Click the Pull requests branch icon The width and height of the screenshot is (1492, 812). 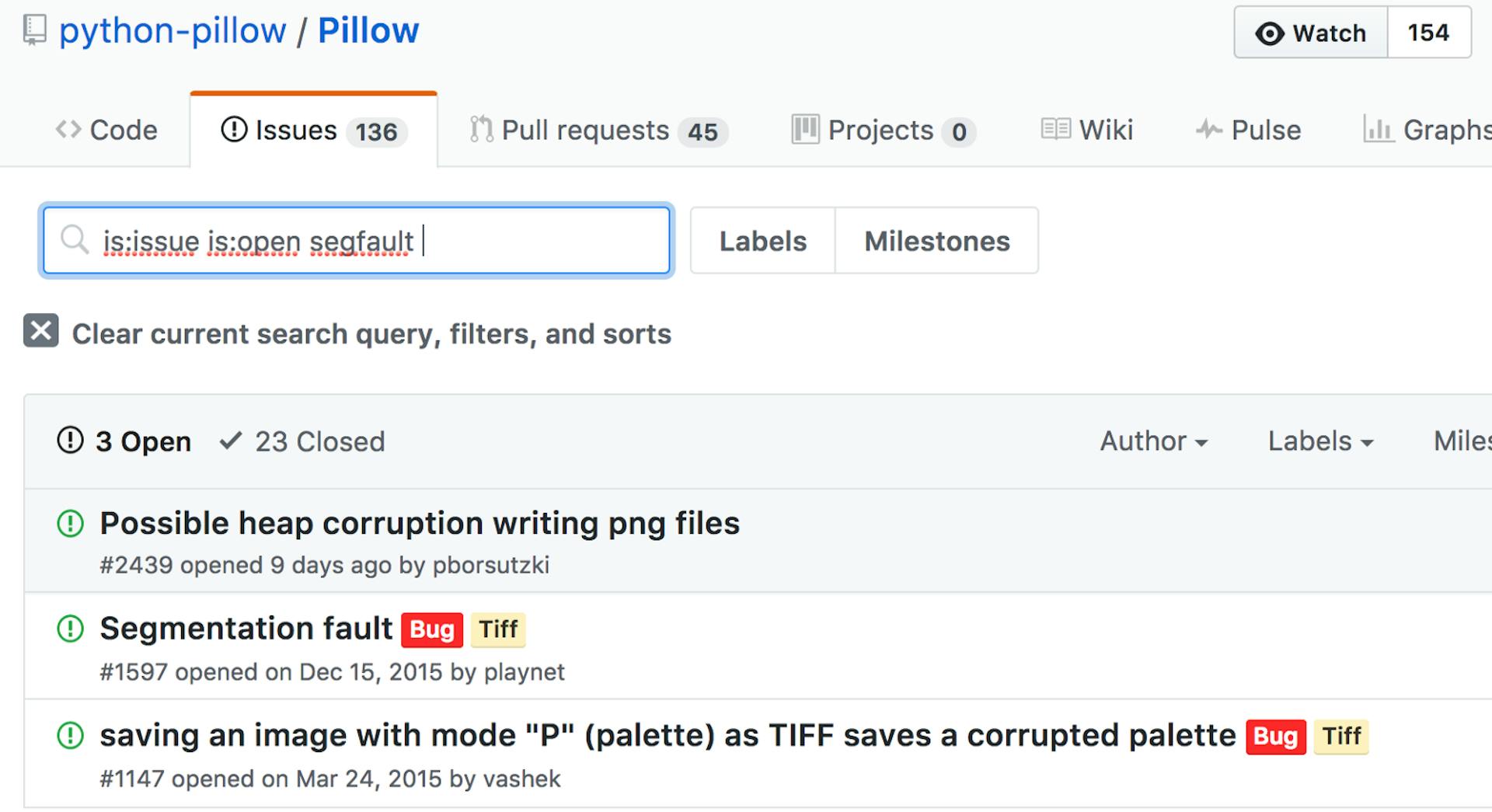point(480,129)
